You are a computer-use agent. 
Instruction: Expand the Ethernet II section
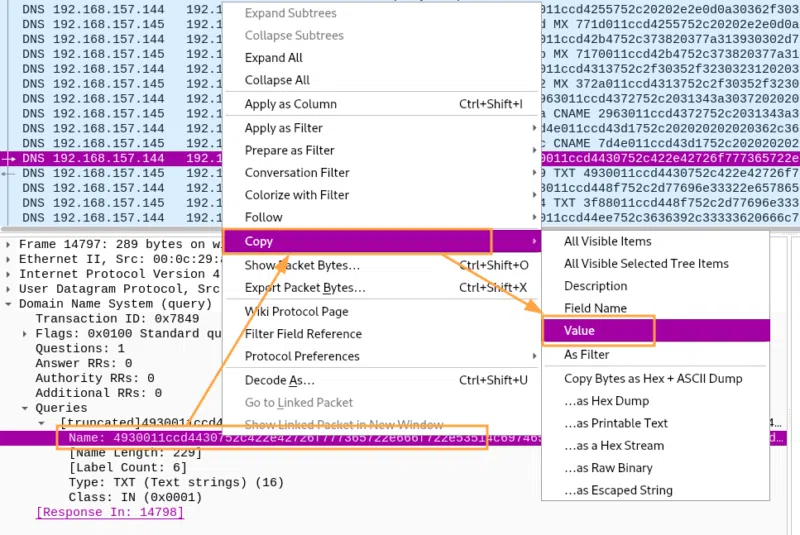[x=9, y=258]
